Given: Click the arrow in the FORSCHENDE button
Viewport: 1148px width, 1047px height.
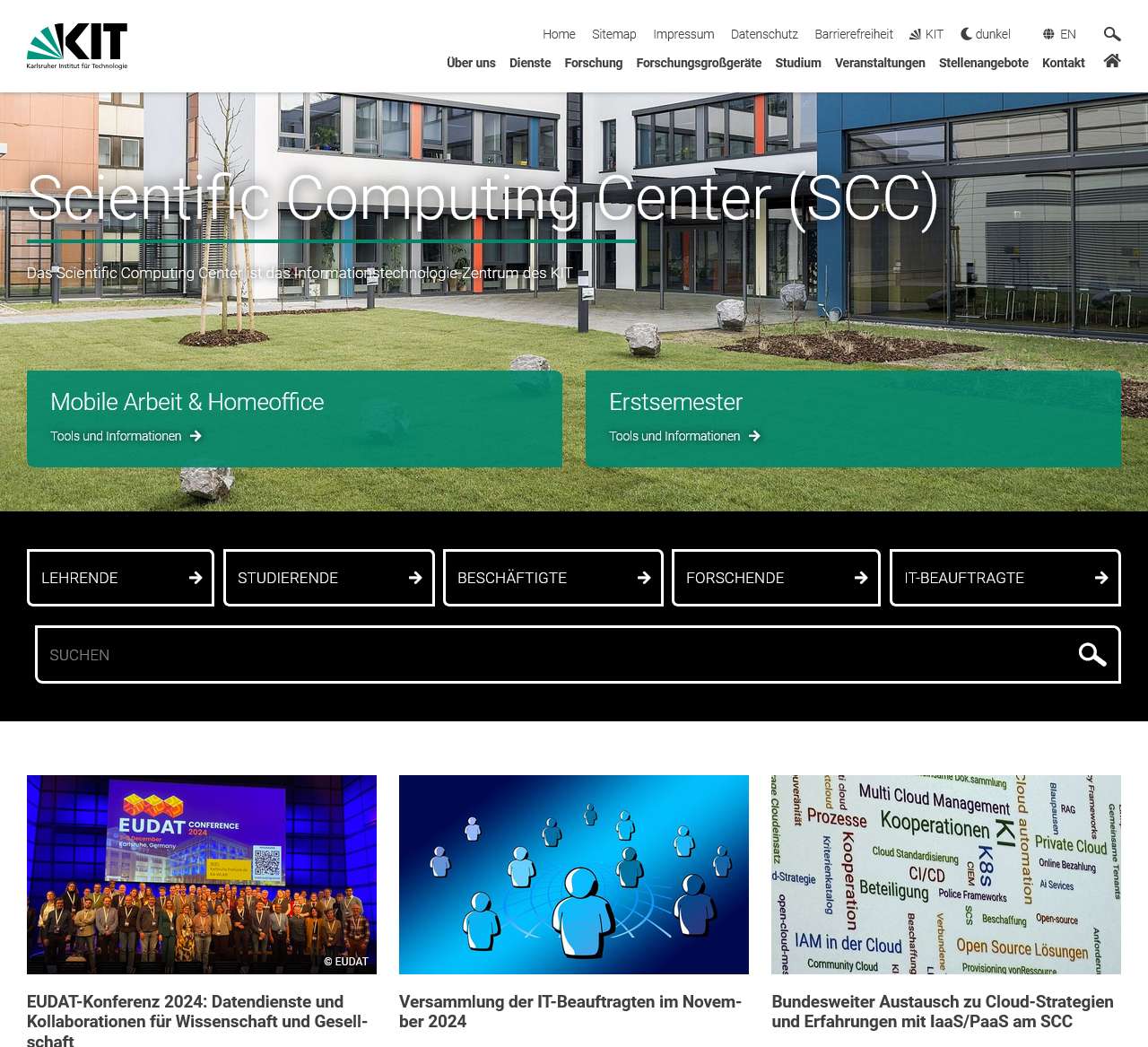Looking at the screenshot, I should [861, 578].
